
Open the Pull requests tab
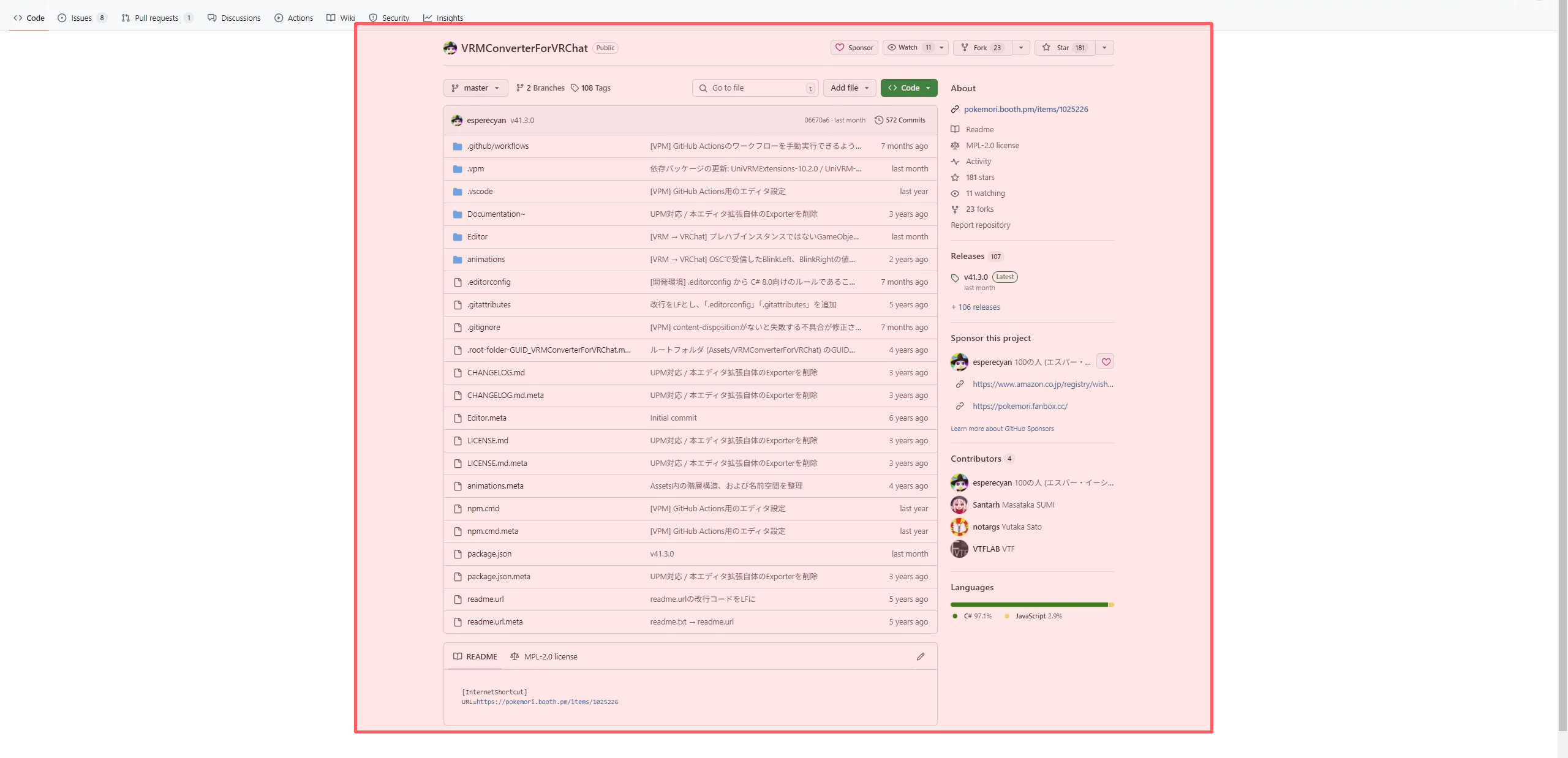157,18
